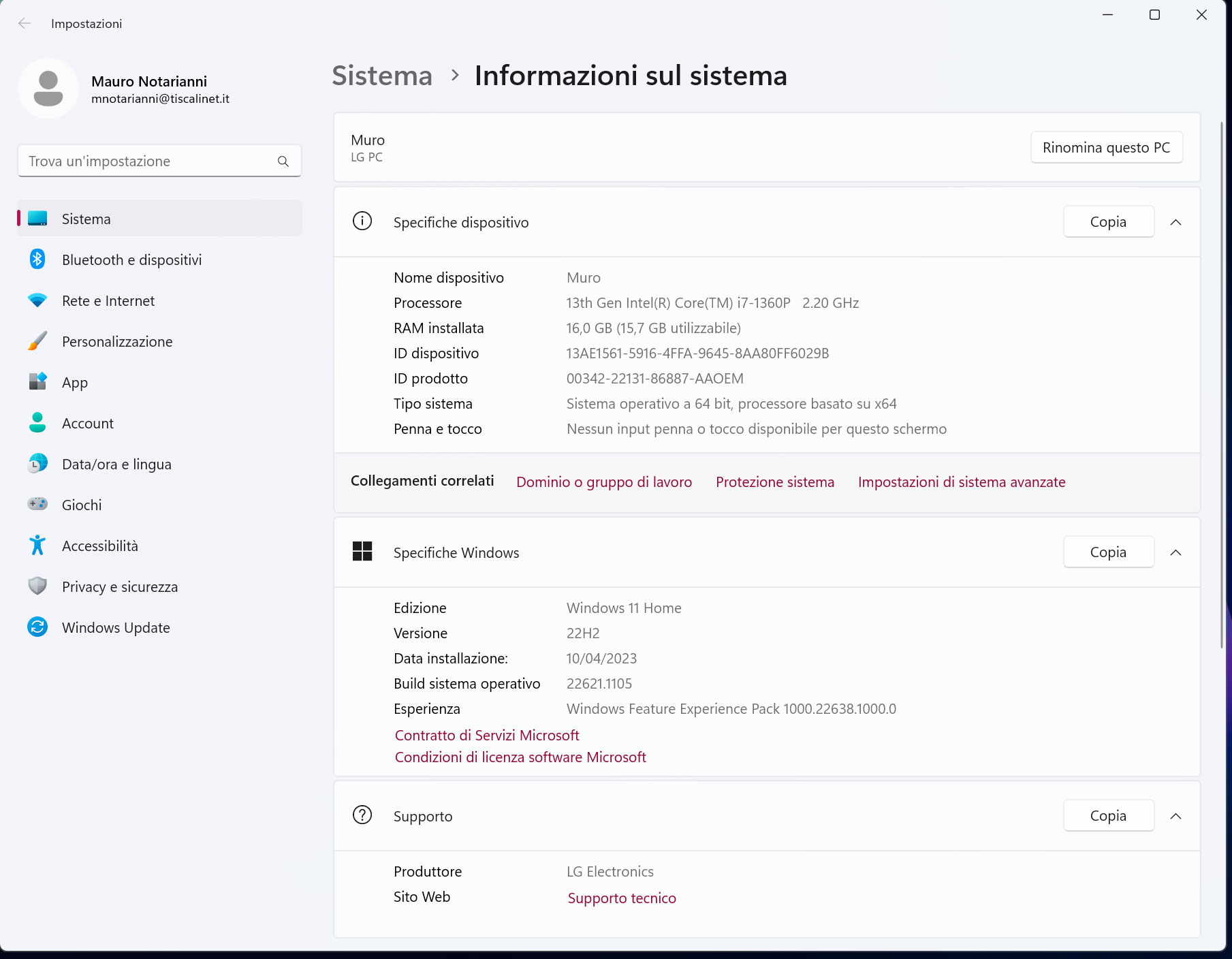Image resolution: width=1232 pixels, height=959 pixels.
Task: Open the Protezione sistema link
Action: coord(774,482)
